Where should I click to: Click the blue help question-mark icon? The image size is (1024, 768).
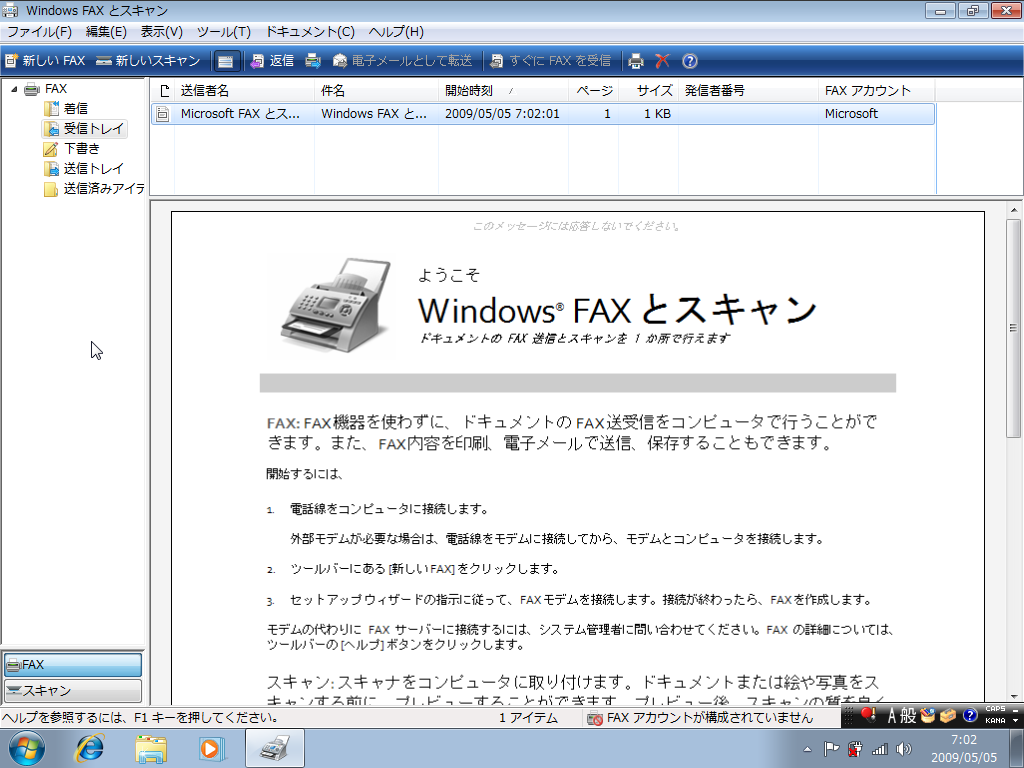tap(690, 61)
